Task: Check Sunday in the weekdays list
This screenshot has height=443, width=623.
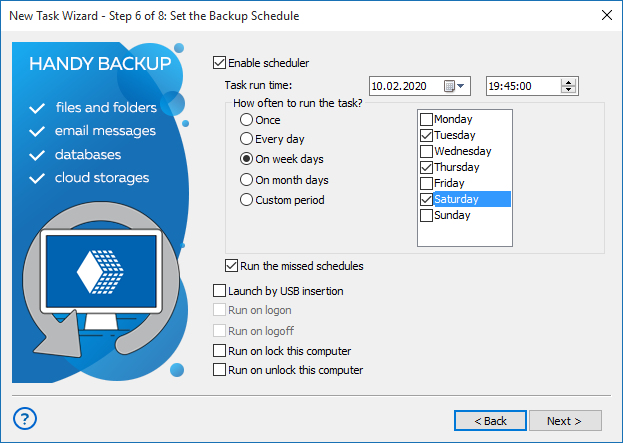Action: pyautogui.click(x=426, y=215)
